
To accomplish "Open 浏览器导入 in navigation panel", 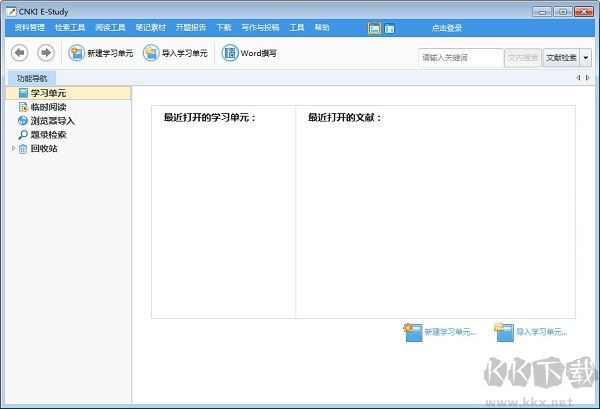I will coord(53,120).
